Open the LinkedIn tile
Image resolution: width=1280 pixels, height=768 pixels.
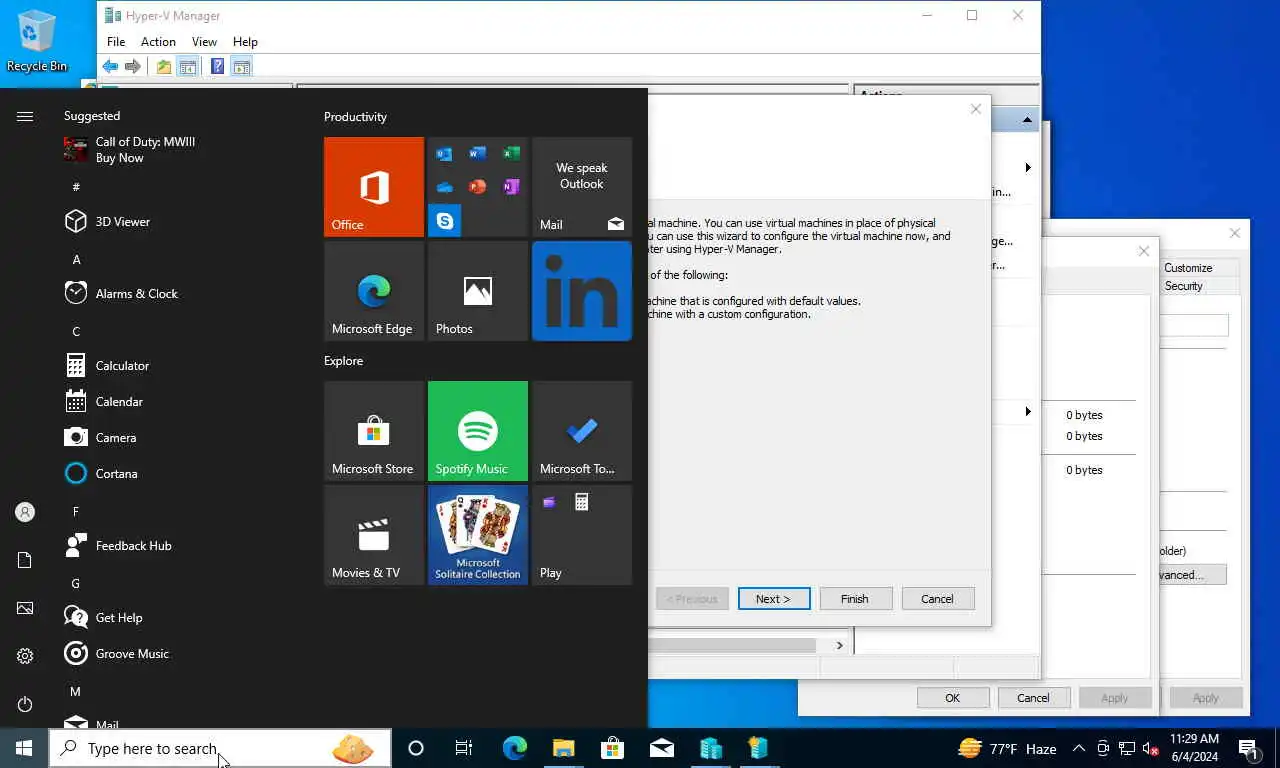coord(582,291)
